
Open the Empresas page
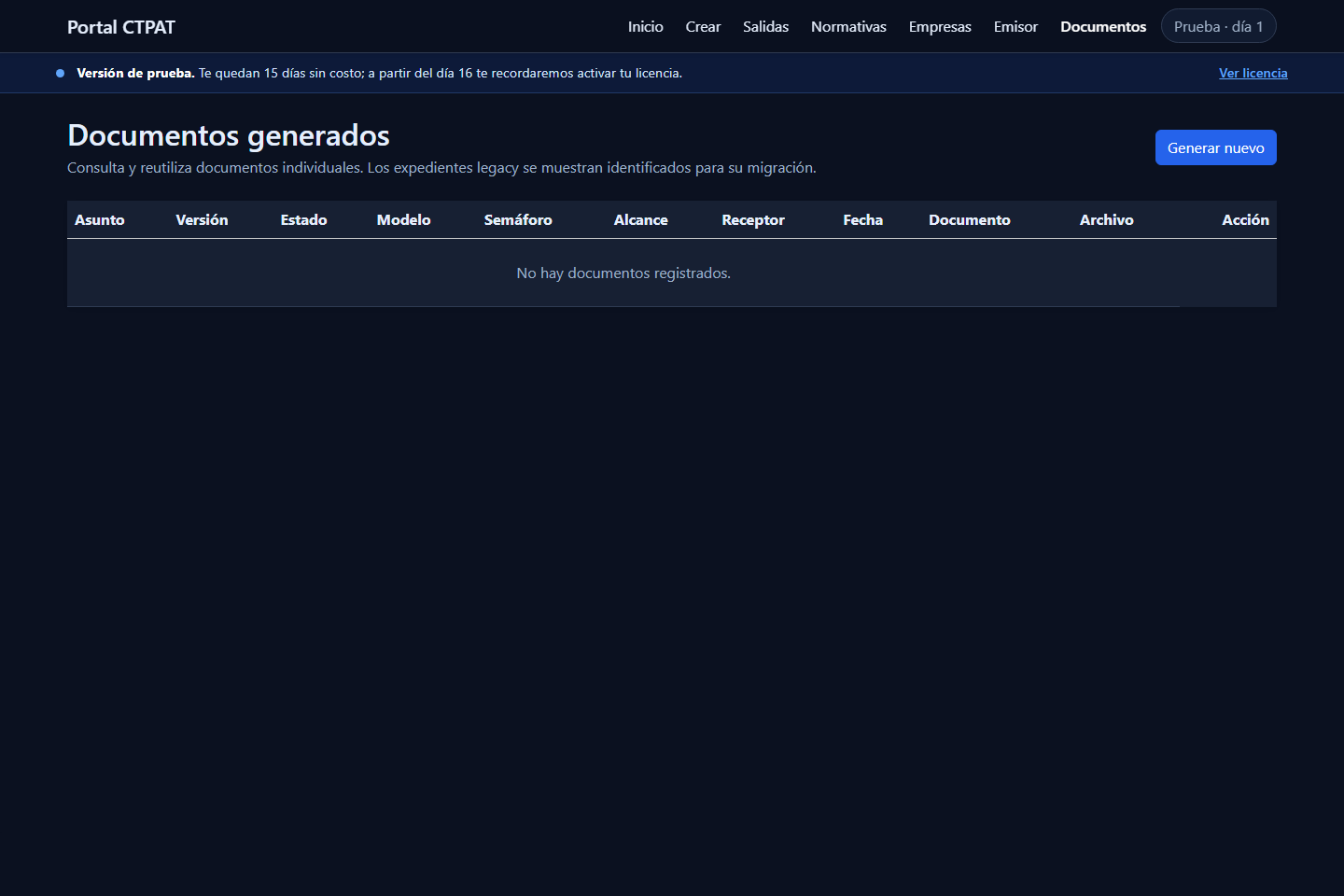pos(940,27)
